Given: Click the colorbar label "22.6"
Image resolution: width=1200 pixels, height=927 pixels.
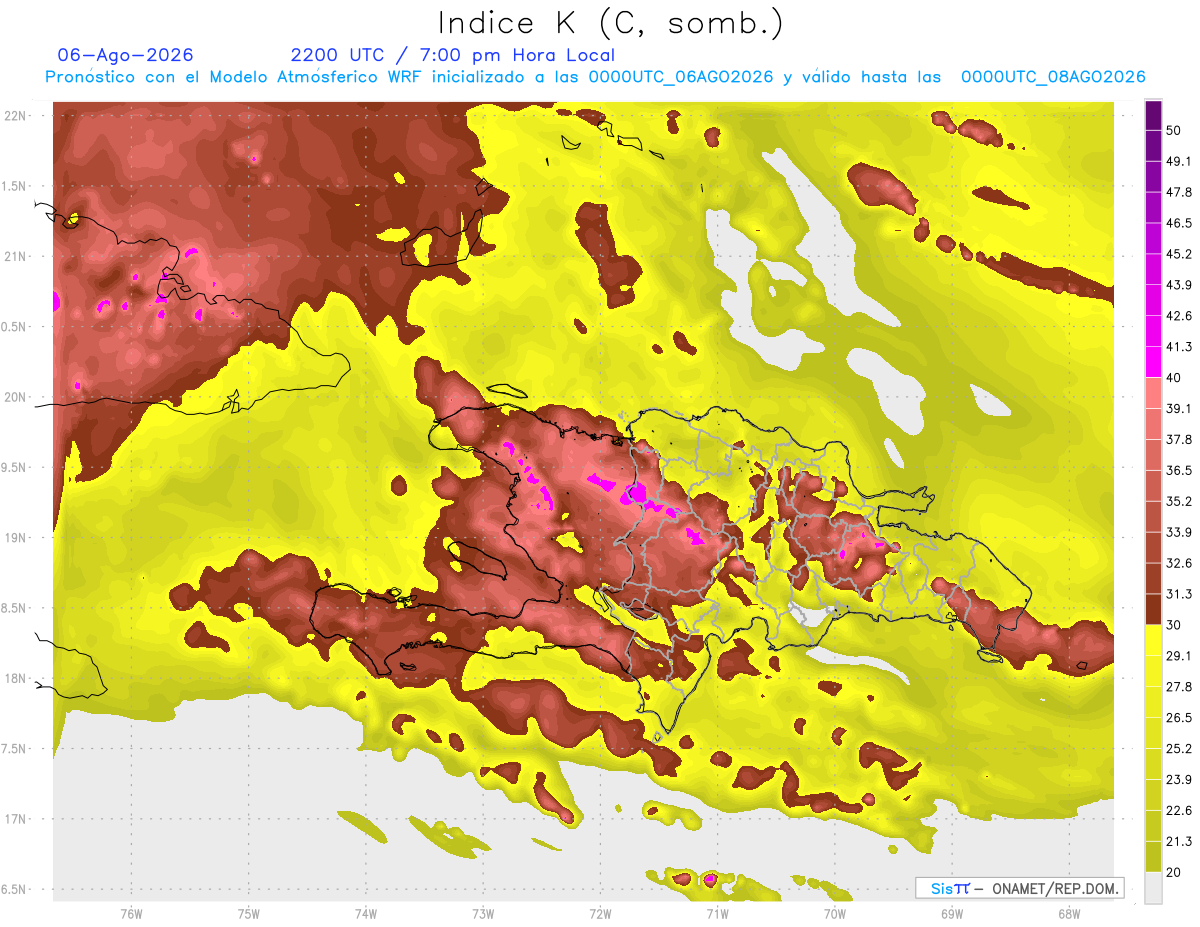Looking at the screenshot, I should pyautogui.click(x=1179, y=811).
